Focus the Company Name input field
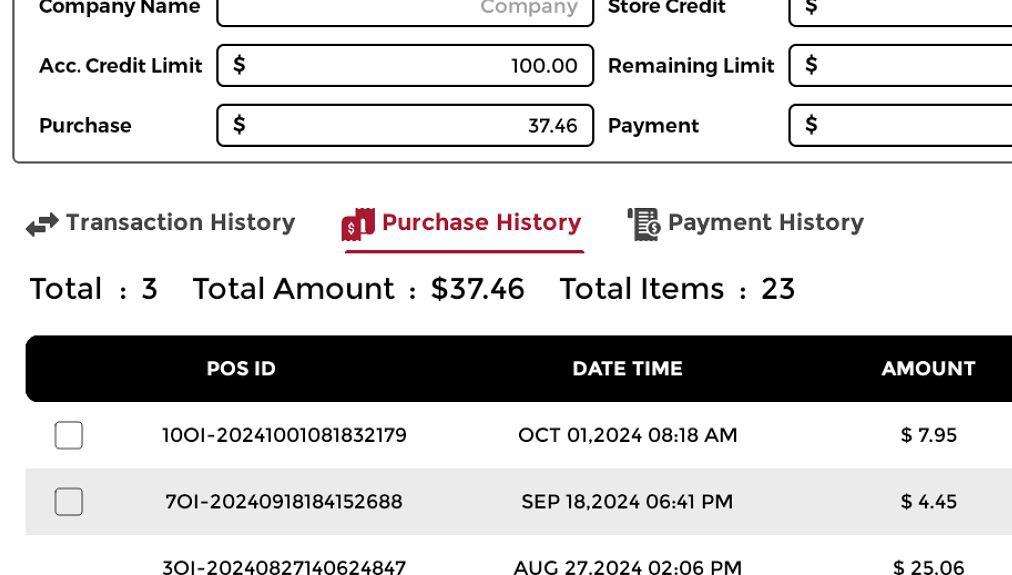This screenshot has width=1012, height=575. pyautogui.click(x=405, y=8)
